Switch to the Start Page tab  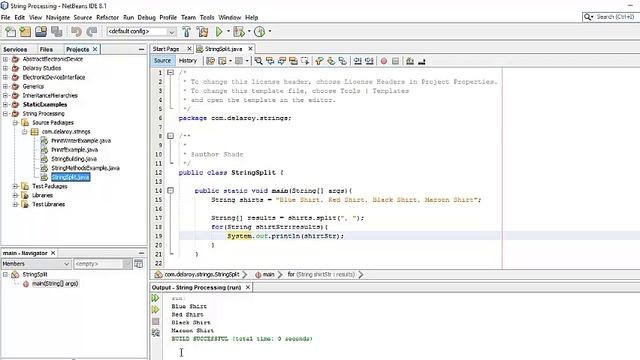coord(166,49)
